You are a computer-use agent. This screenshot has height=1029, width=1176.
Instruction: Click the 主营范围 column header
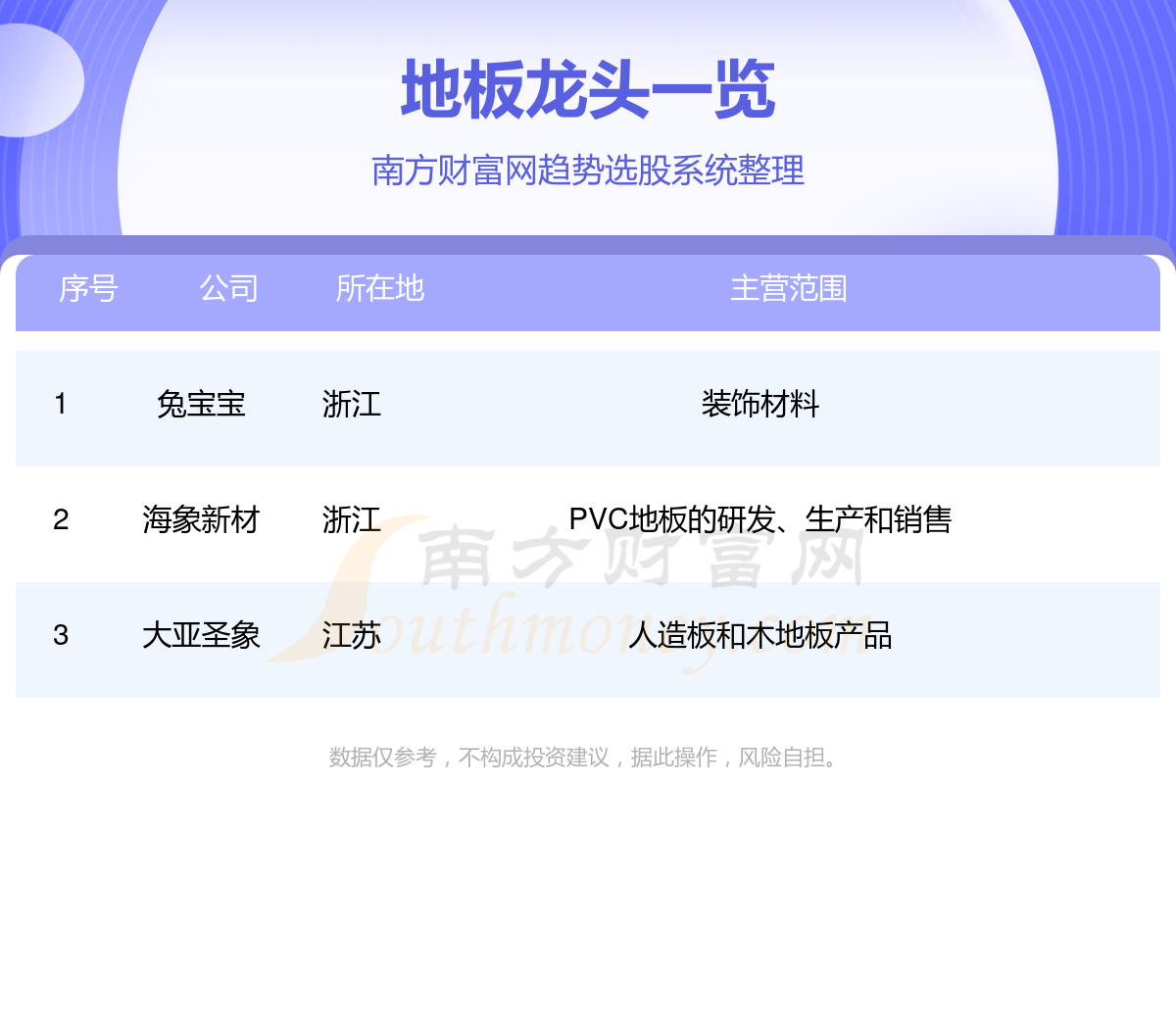click(789, 288)
